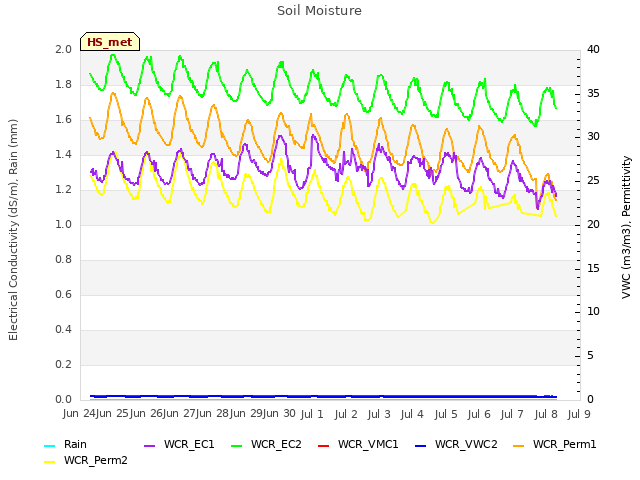Screen dimensions: 640x480
Task: Click the Jul 9 x-axis label
Action: [x=579, y=414]
